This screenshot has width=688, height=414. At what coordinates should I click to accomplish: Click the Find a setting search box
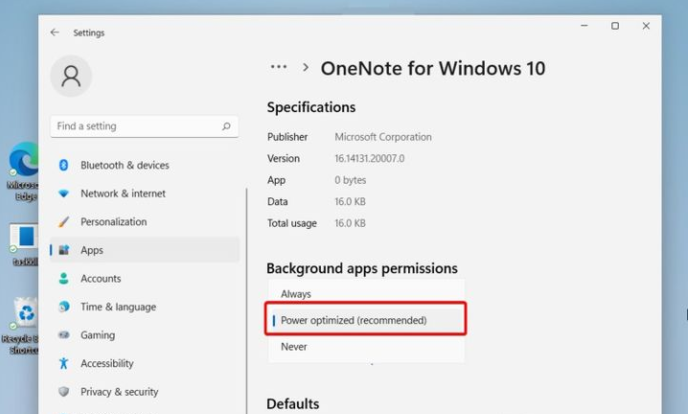tap(144, 126)
